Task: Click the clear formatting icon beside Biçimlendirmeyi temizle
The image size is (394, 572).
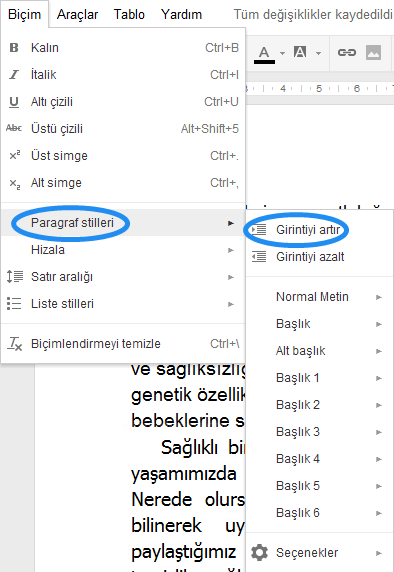Action: pos(15,344)
